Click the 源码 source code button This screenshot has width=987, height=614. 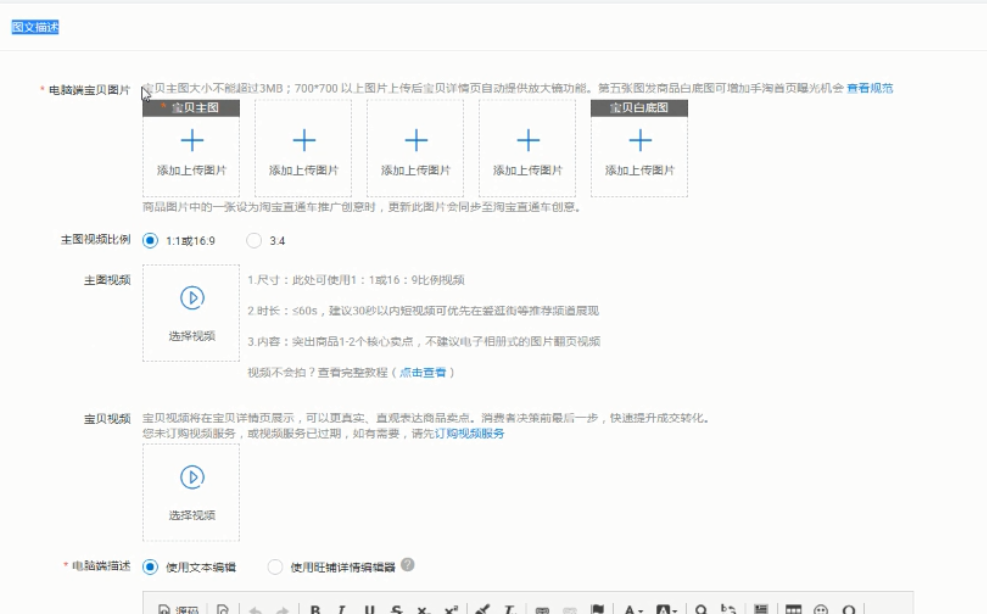(x=178, y=609)
